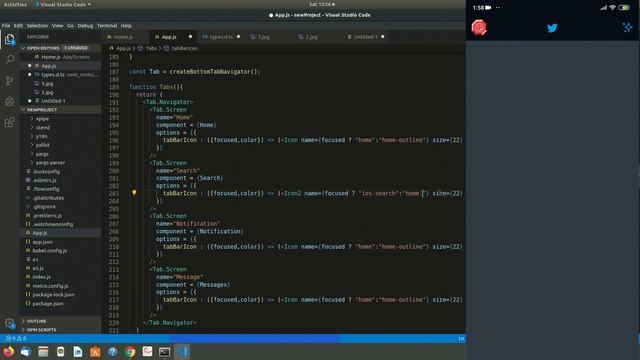Click the errors and warnings status bar item

[16, 338]
